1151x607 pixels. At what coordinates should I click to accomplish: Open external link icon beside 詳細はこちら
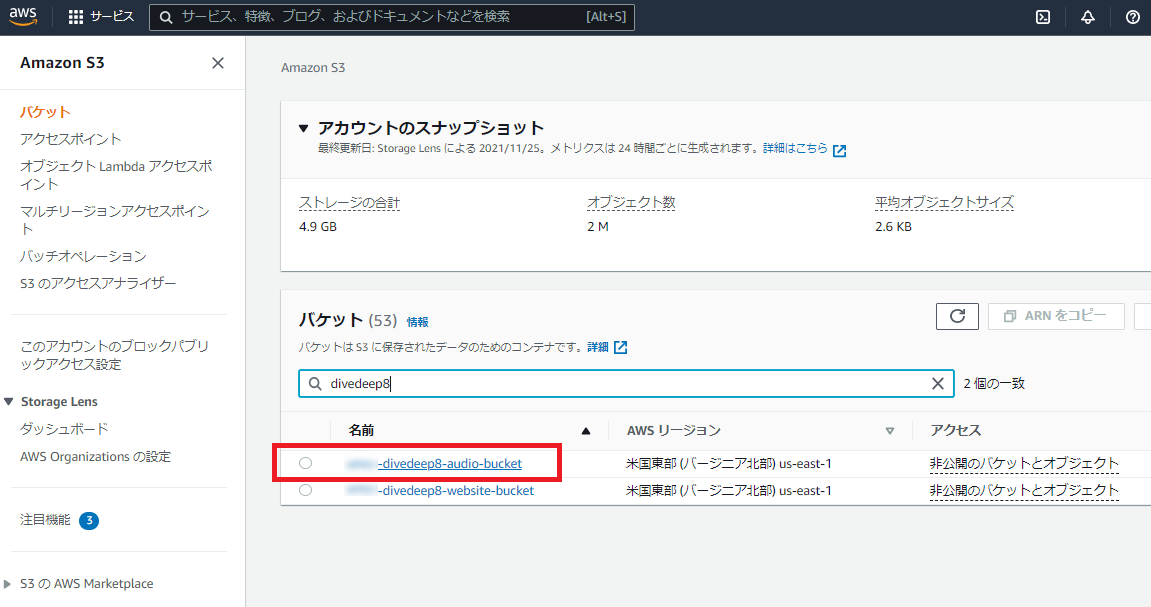pyautogui.click(x=840, y=150)
